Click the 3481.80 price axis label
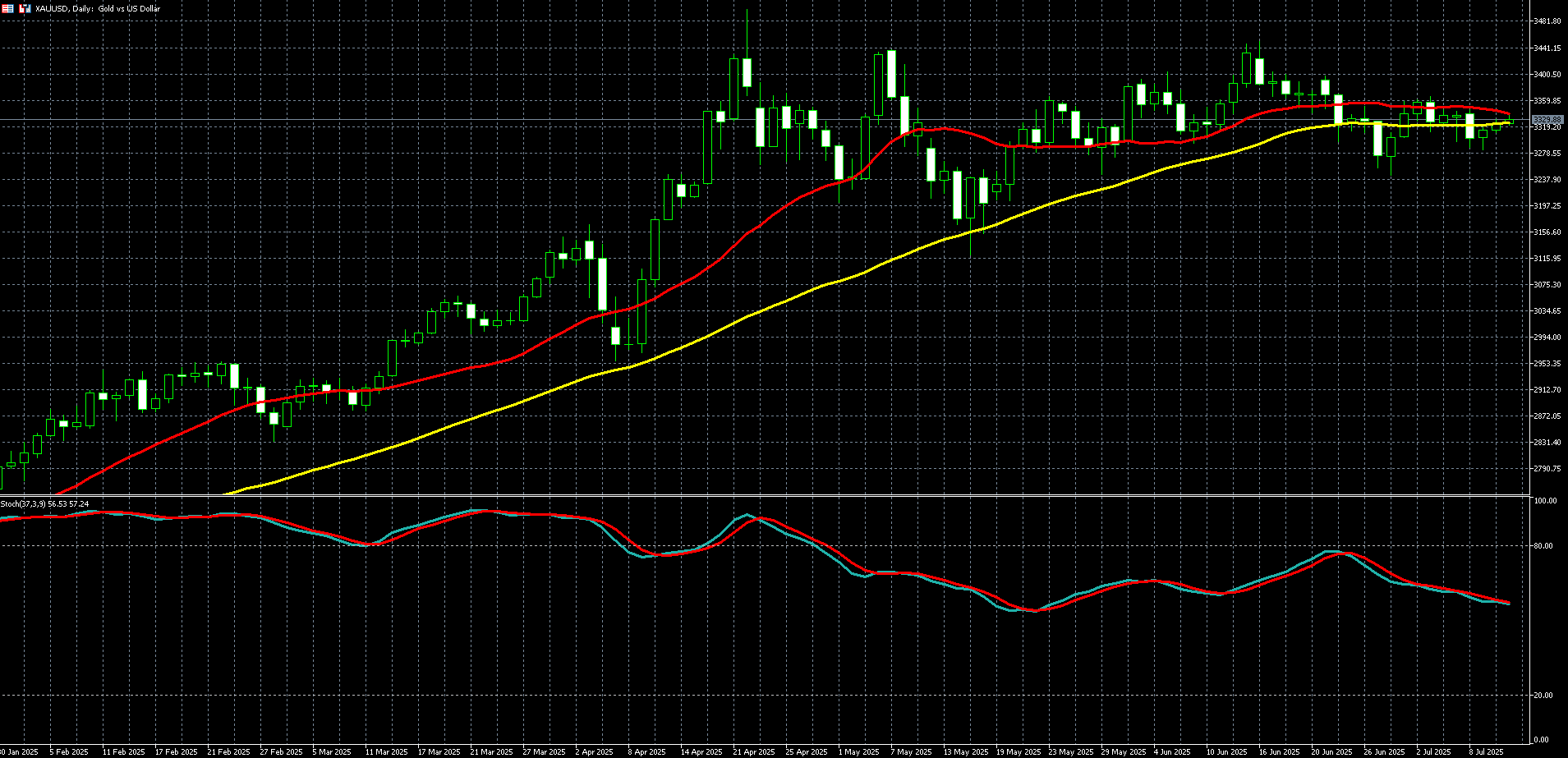The width and height of the screenshot is (1568, 758). 1547,21
